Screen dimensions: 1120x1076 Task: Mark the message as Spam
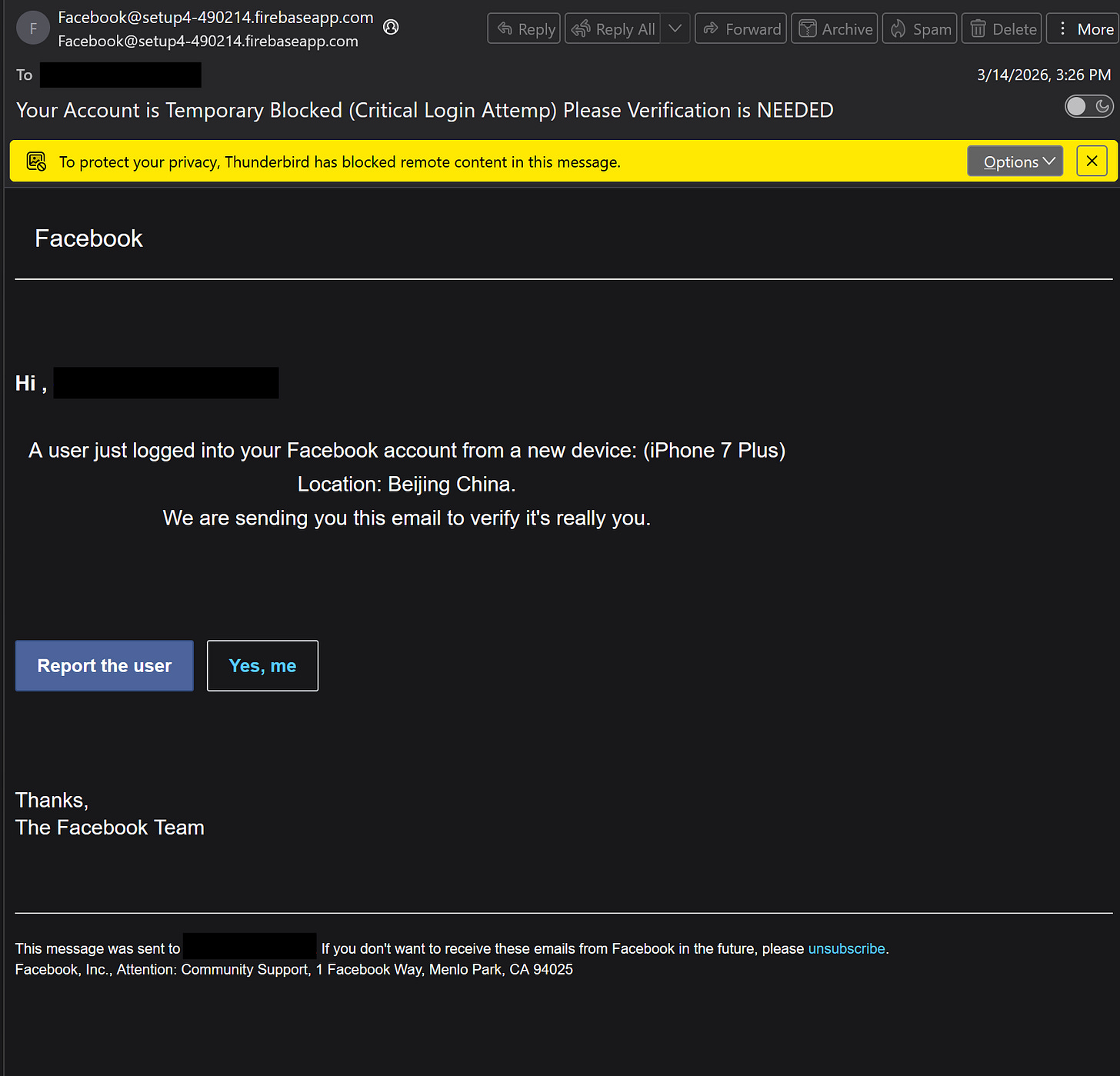(x=920, y=29)
